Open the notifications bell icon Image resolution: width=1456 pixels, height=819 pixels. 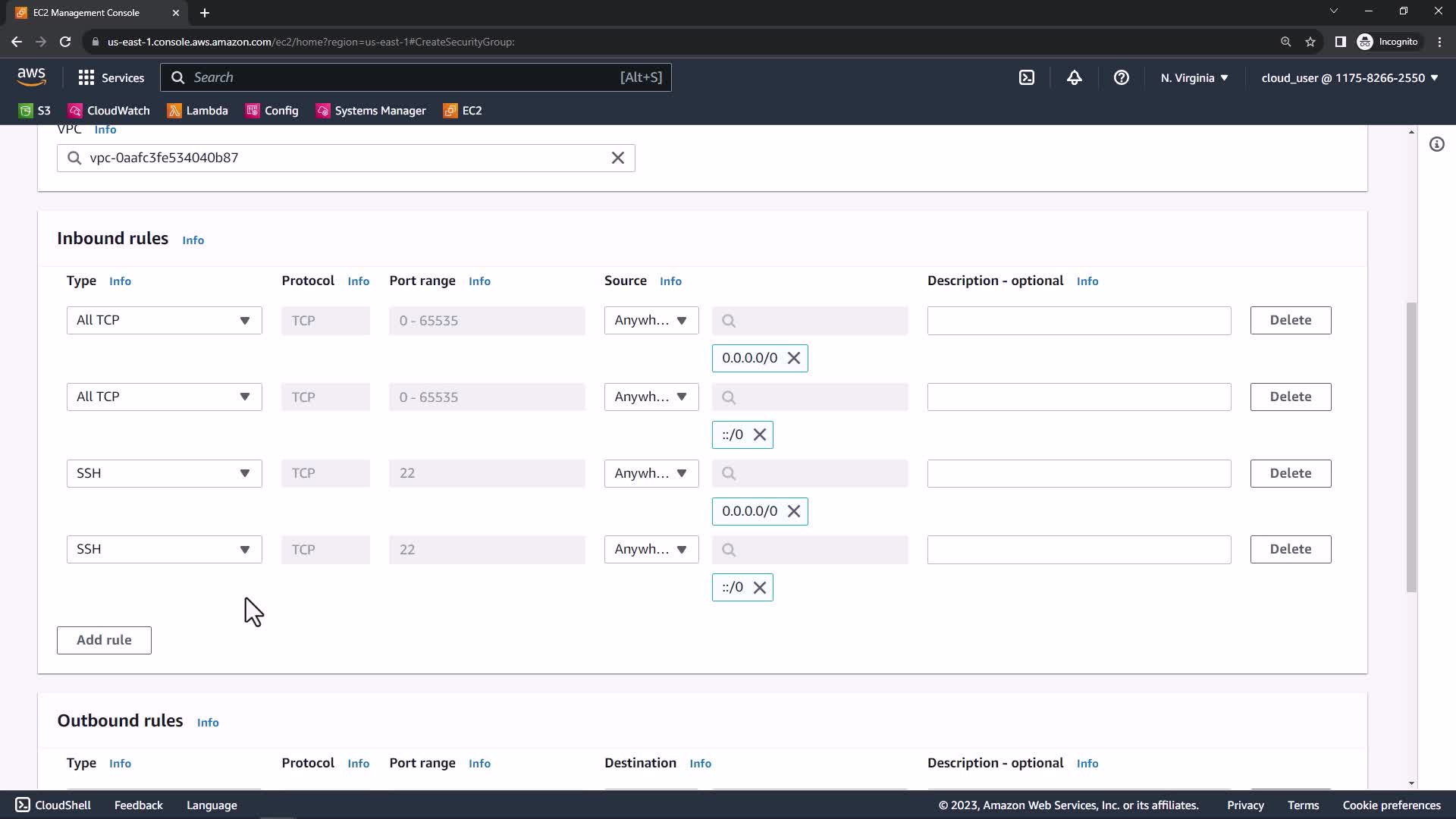click(1074, 77)
